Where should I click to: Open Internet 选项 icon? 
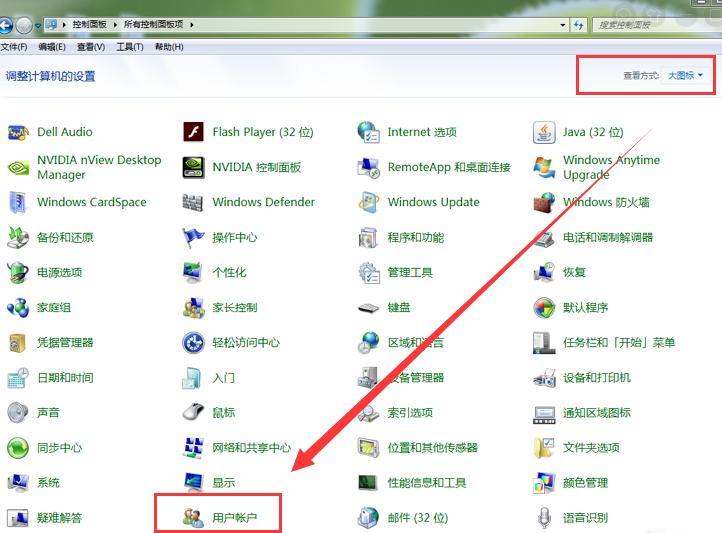[x=368, y=133]
